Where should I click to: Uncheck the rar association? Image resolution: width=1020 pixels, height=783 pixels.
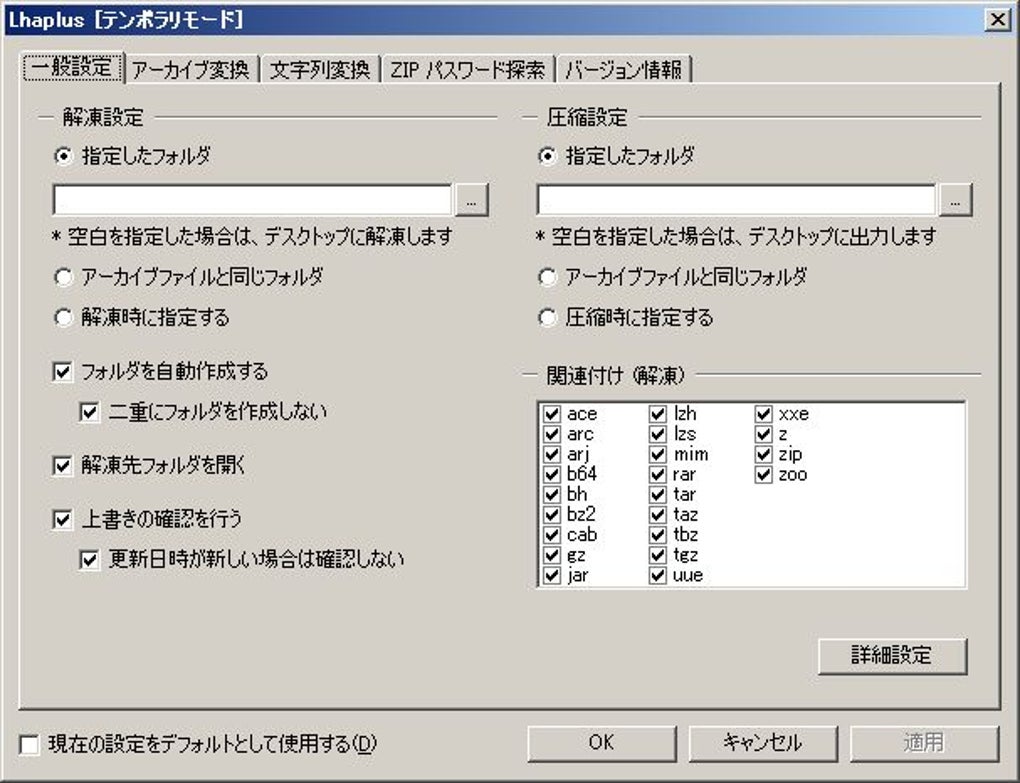tap(658, 475)
